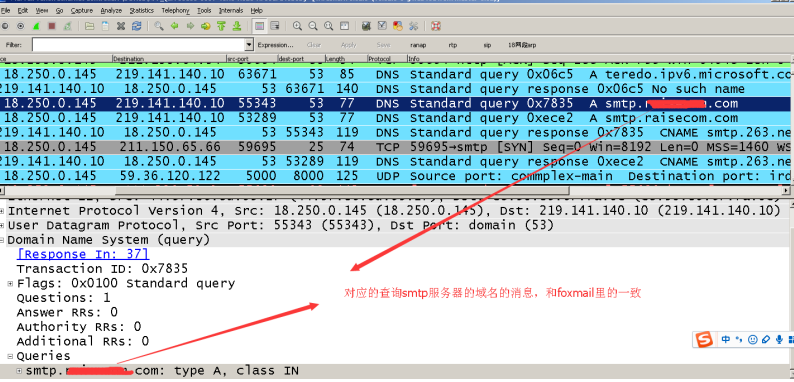The image size is (794, 382).
Task: Open help (lifebuoy icon)
Action: tap(436, 26)
